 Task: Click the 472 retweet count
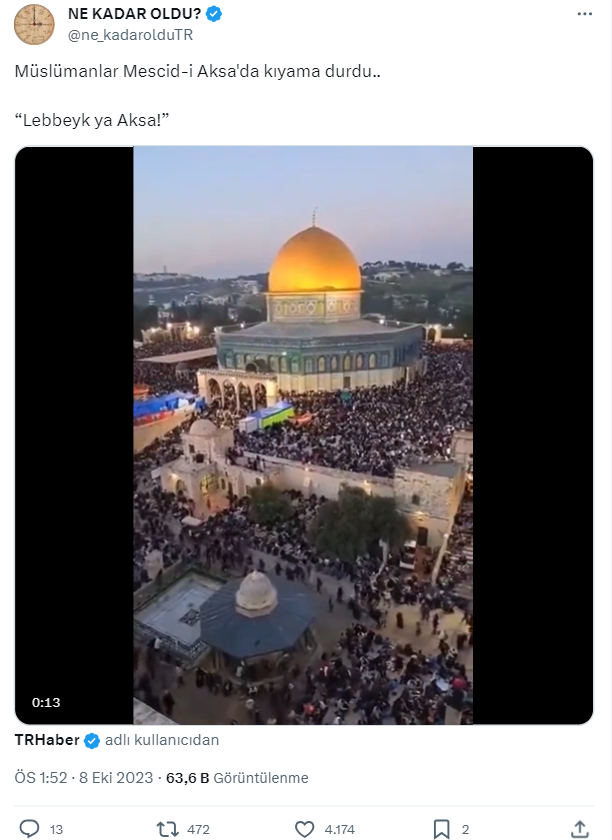[x=198, y=829]
